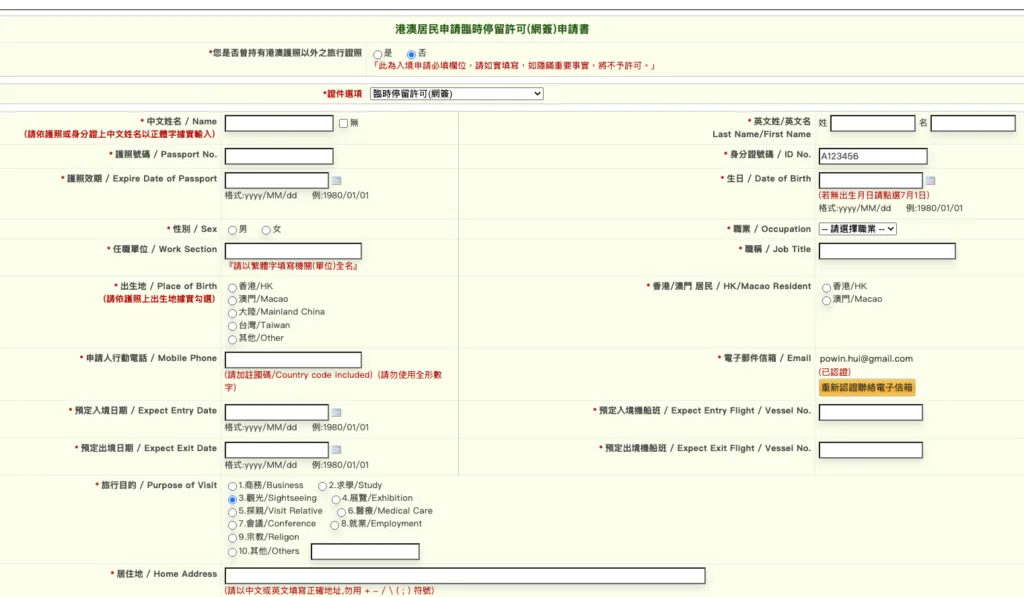
Task: Select 女 radio button for Sex
Action: click(x=266, y=230)
